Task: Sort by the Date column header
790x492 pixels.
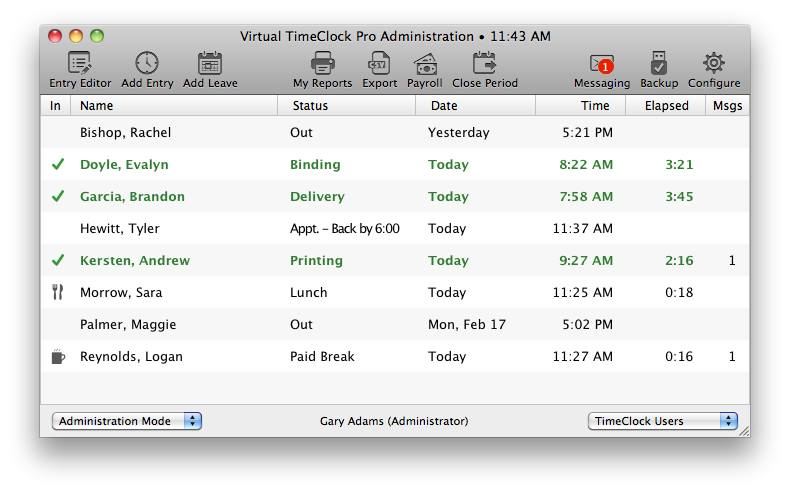Action: coord(475,106)
